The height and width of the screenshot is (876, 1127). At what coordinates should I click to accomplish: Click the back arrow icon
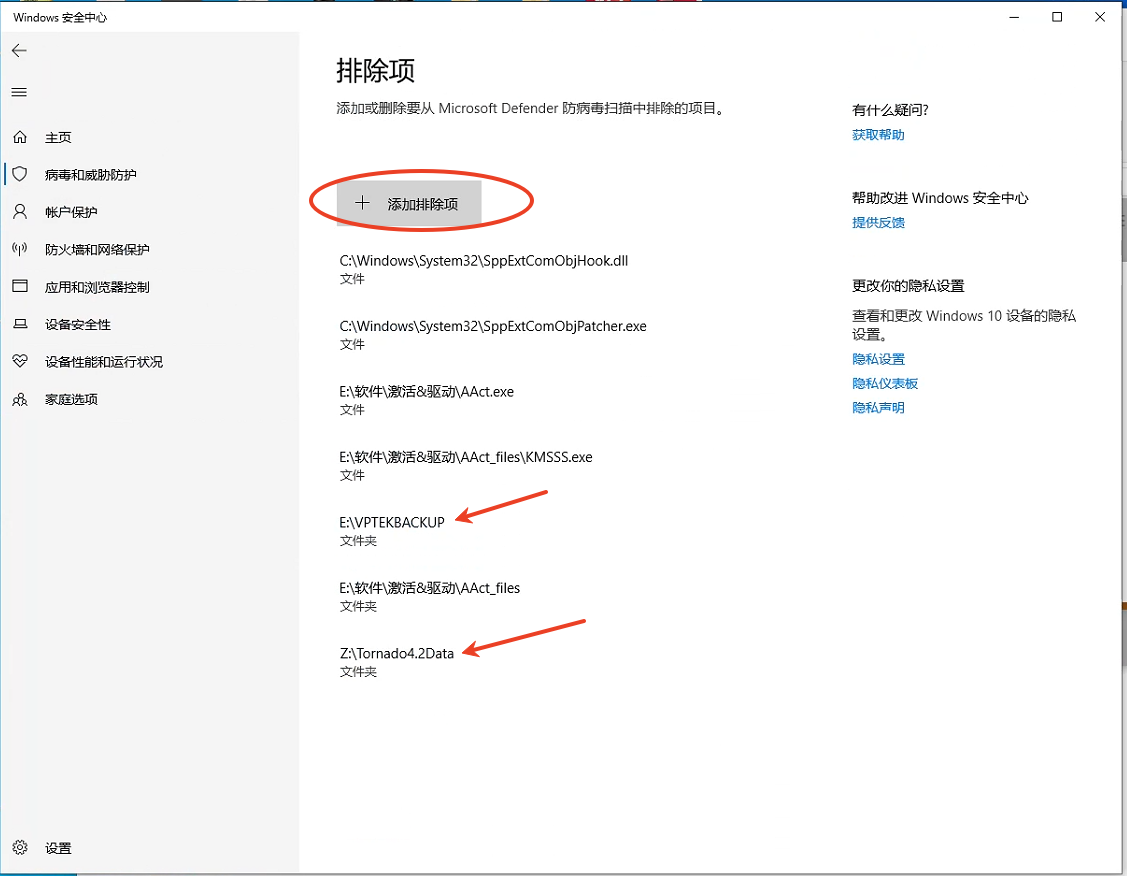(19, 50)
